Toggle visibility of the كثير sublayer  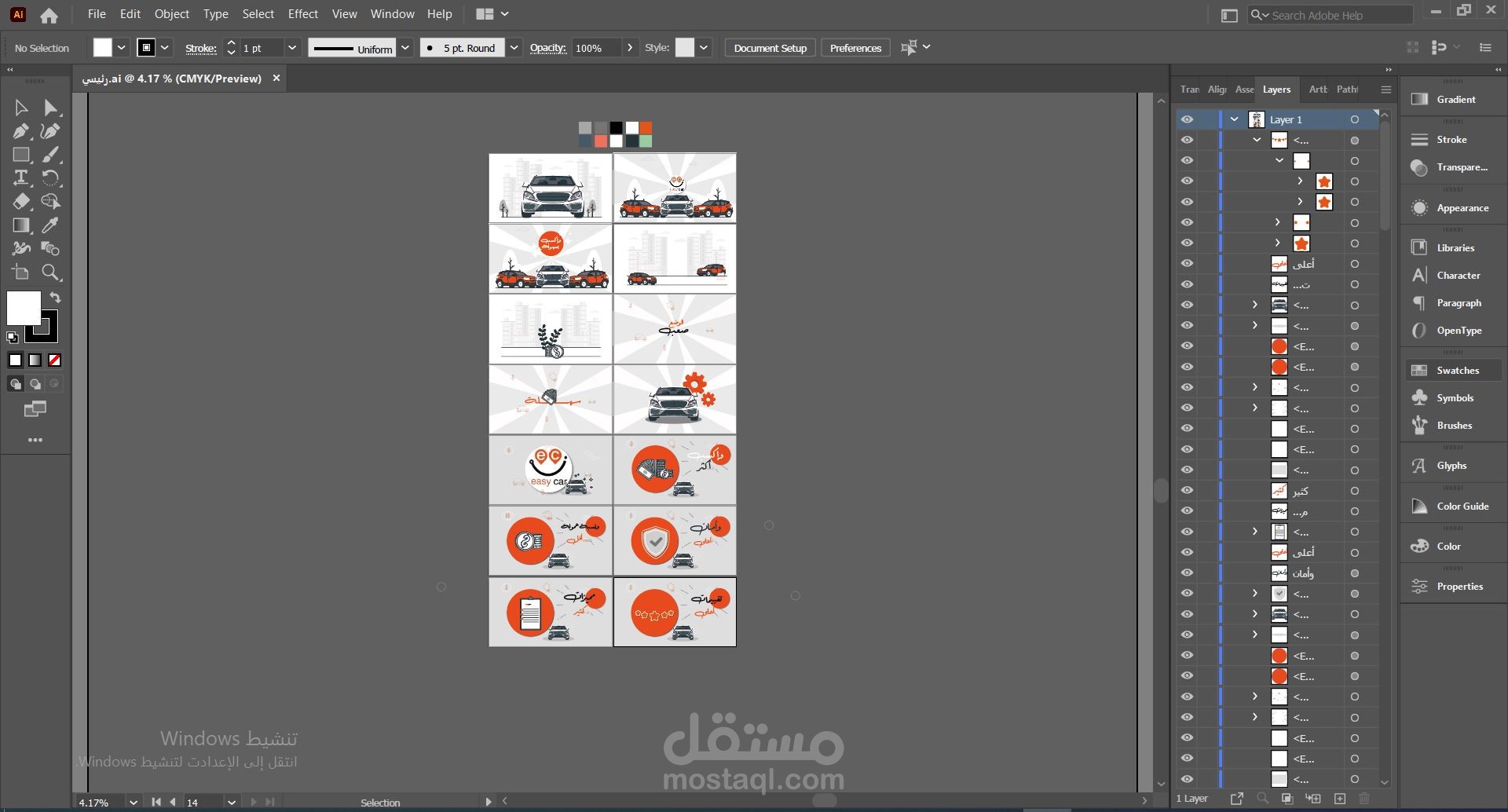[x=1187, y=491]
